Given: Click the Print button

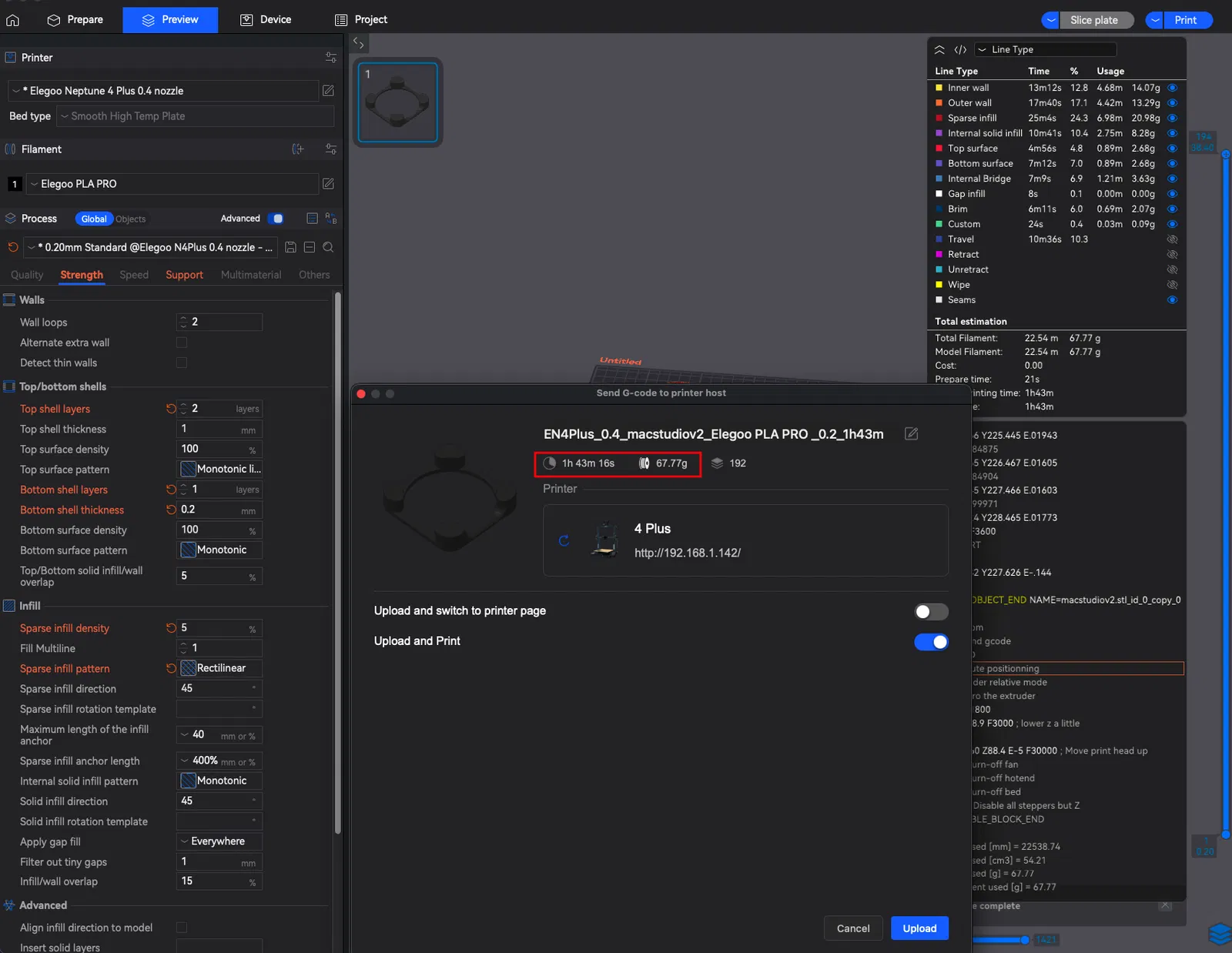Looking at the screenshot, I should (x=1188, y=20).
